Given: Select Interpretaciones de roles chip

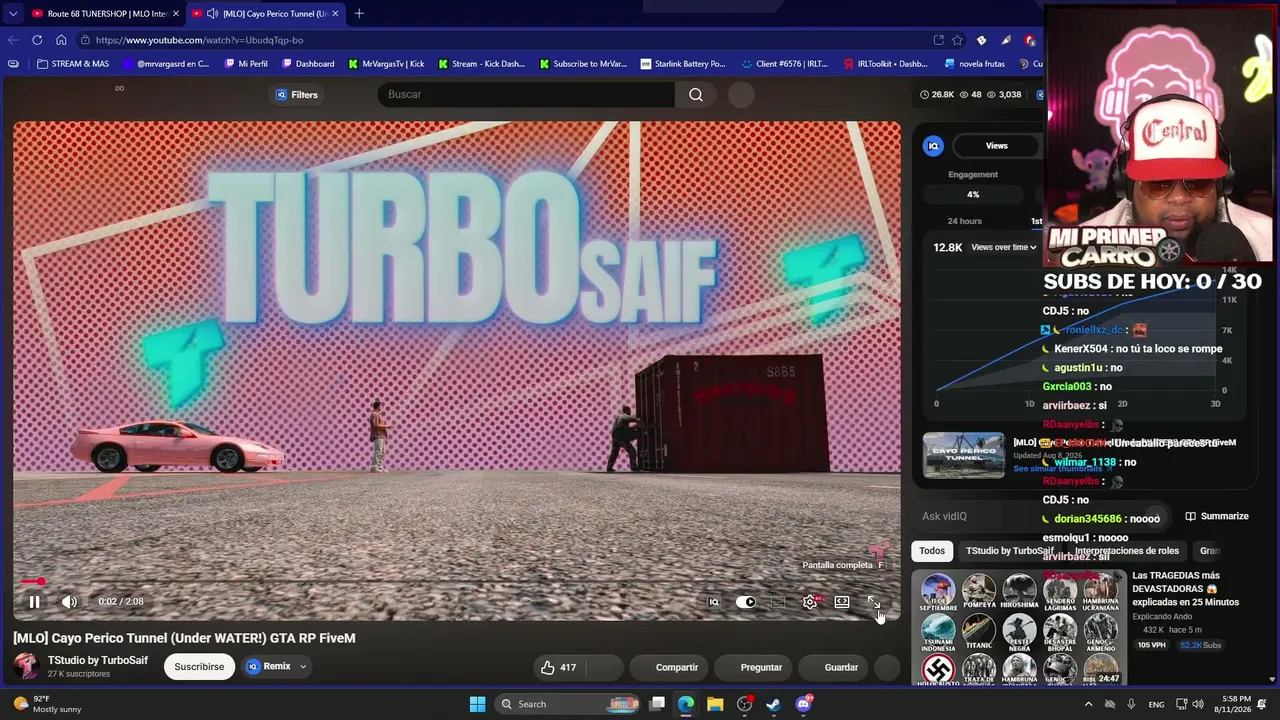Looking at the screenshot, I should [1127, 551].
